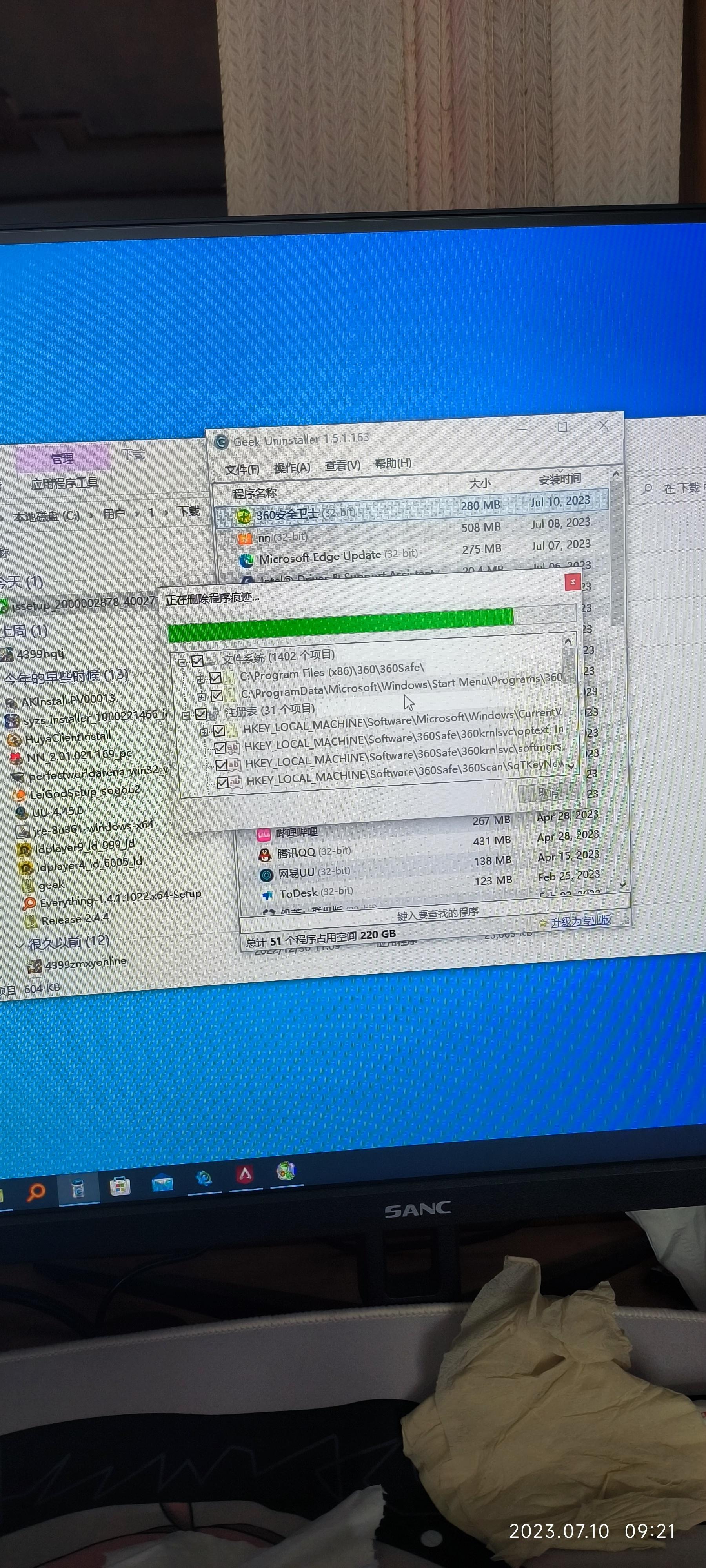Select the jssetup_2000002878 file in Explorer
706x1568 pixels.
[x=79, y=604]
